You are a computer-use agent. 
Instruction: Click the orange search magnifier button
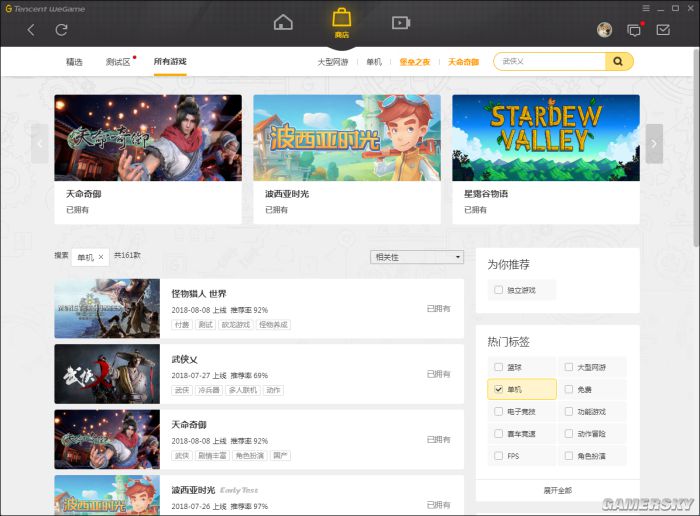(619, 62)
